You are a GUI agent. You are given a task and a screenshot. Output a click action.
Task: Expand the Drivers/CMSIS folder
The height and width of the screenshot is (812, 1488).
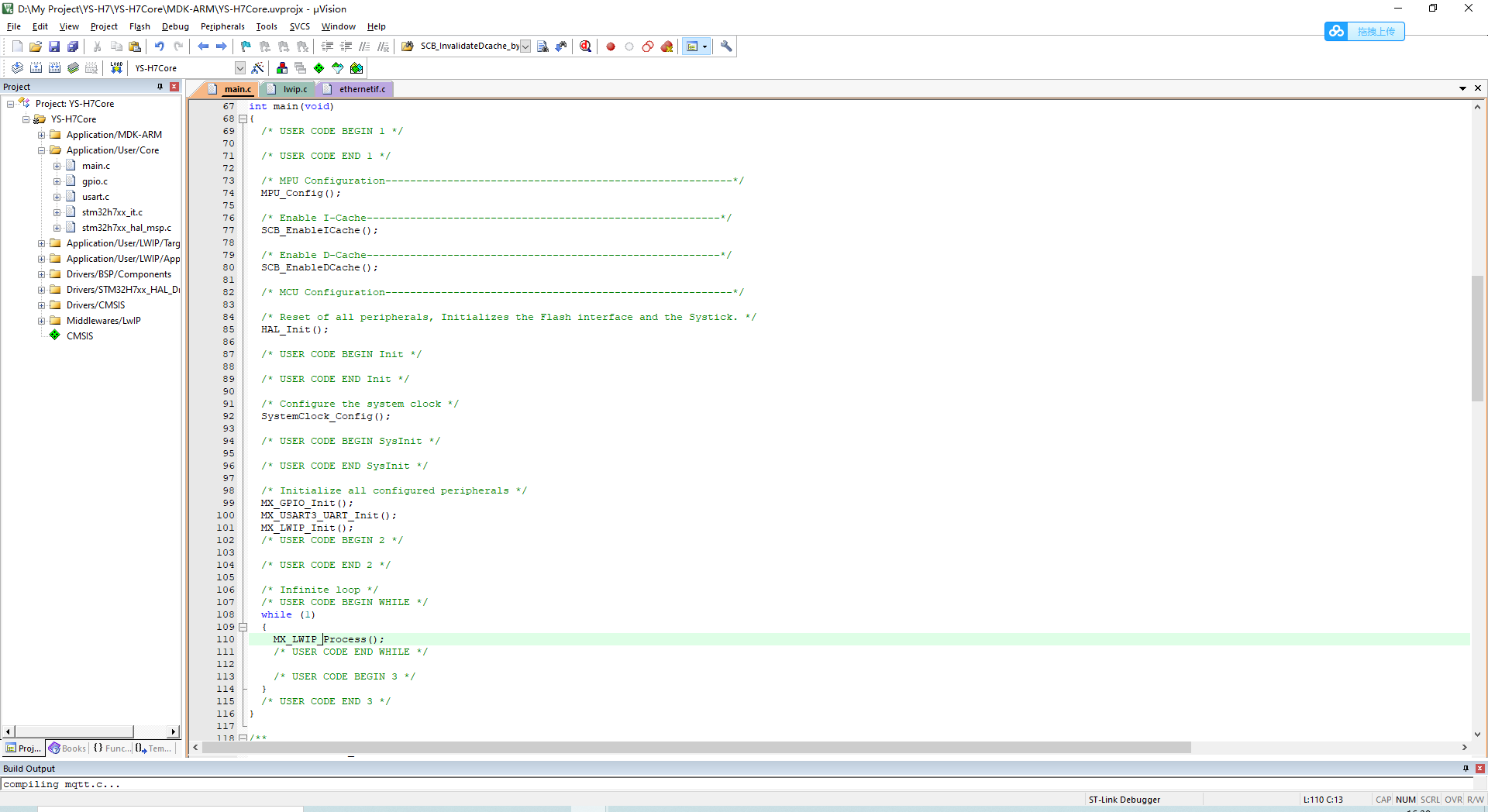tap(41, 305)
